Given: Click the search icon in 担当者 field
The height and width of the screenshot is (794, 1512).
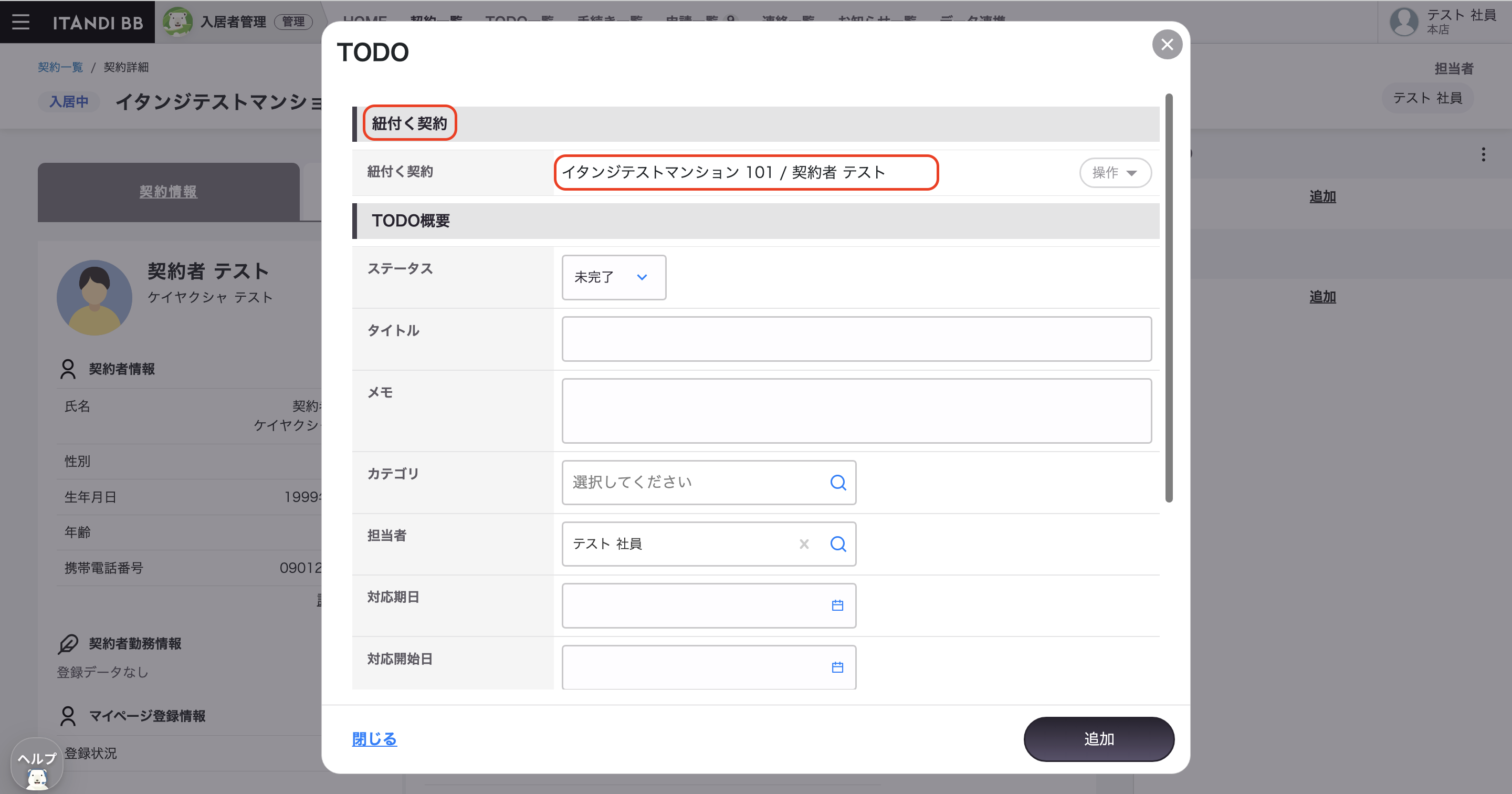Looking at the screenshot, I should coord(838,545).
